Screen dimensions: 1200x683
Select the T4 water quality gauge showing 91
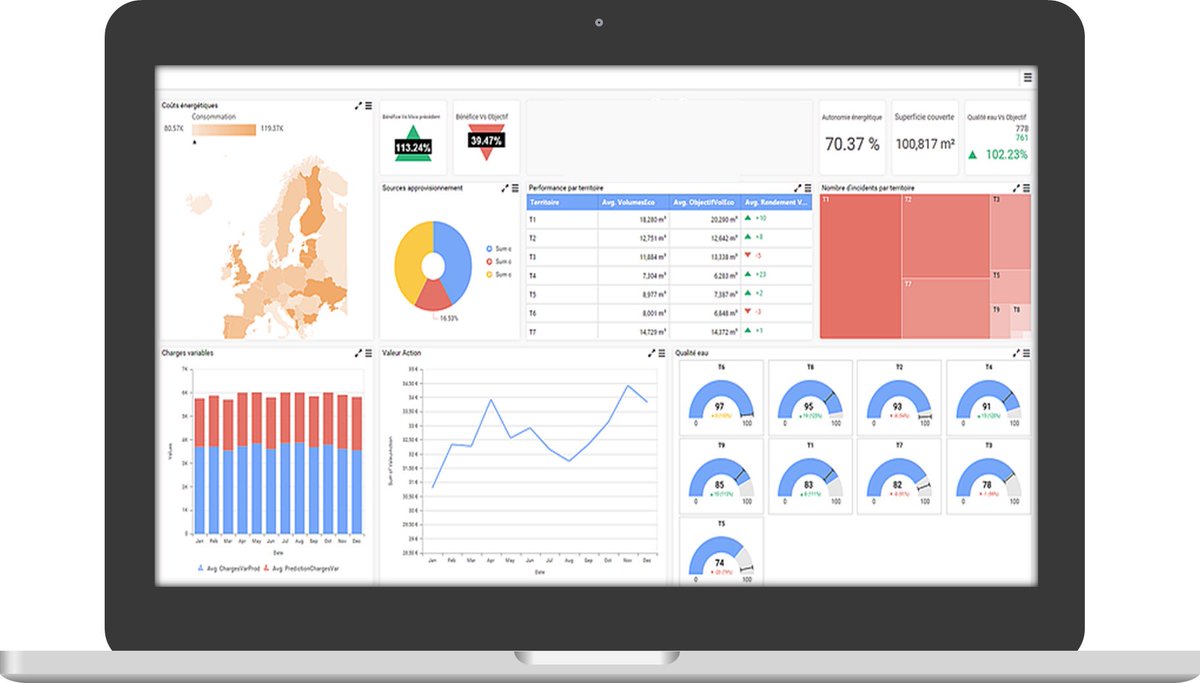click(x=988, y=397)
